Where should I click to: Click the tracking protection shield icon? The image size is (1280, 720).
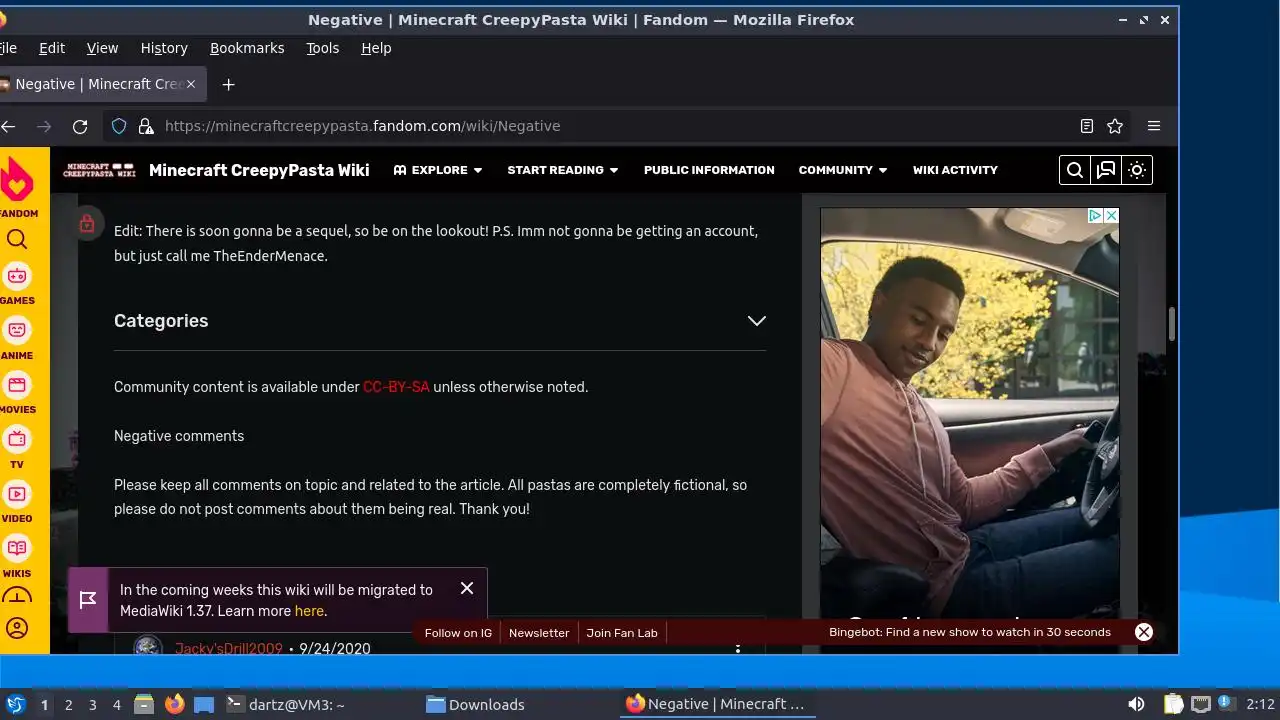[x=119, y=126]
